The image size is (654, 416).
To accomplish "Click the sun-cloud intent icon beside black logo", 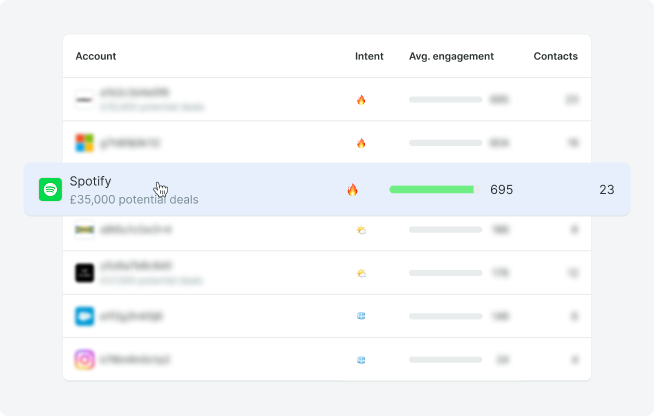I will click(361, 273).
